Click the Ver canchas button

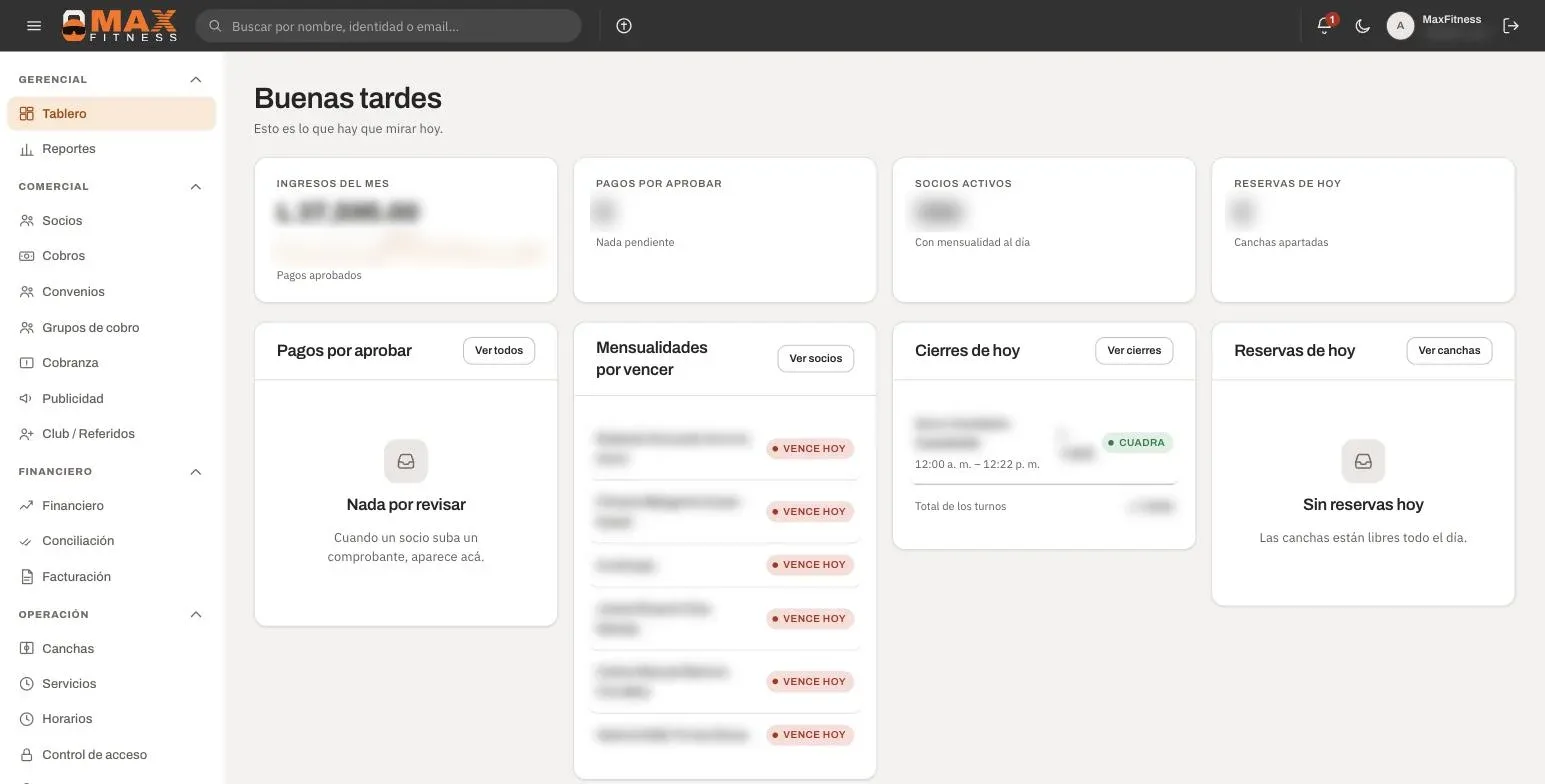tap(1449, 351)
